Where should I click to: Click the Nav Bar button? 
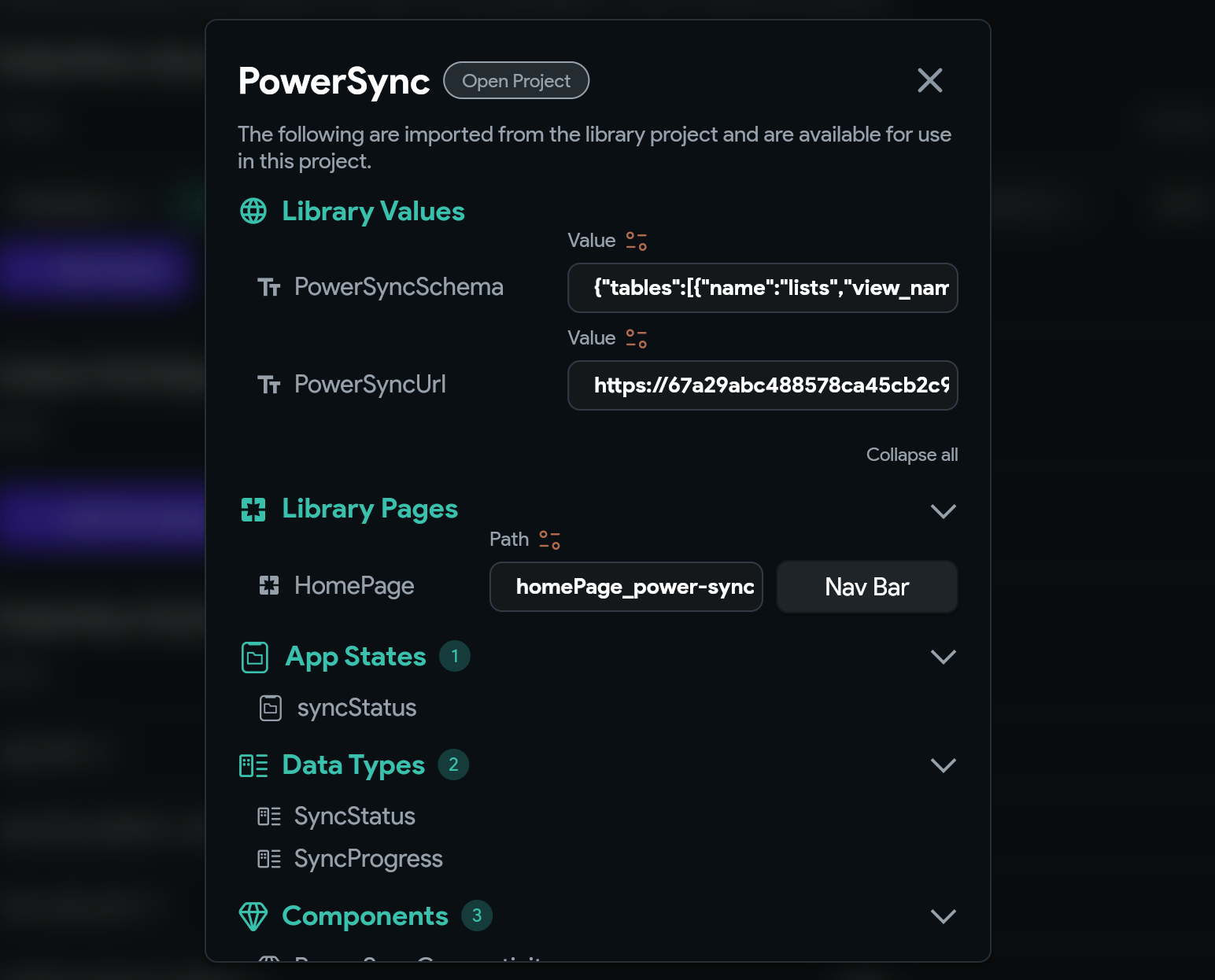pos(866,587)
